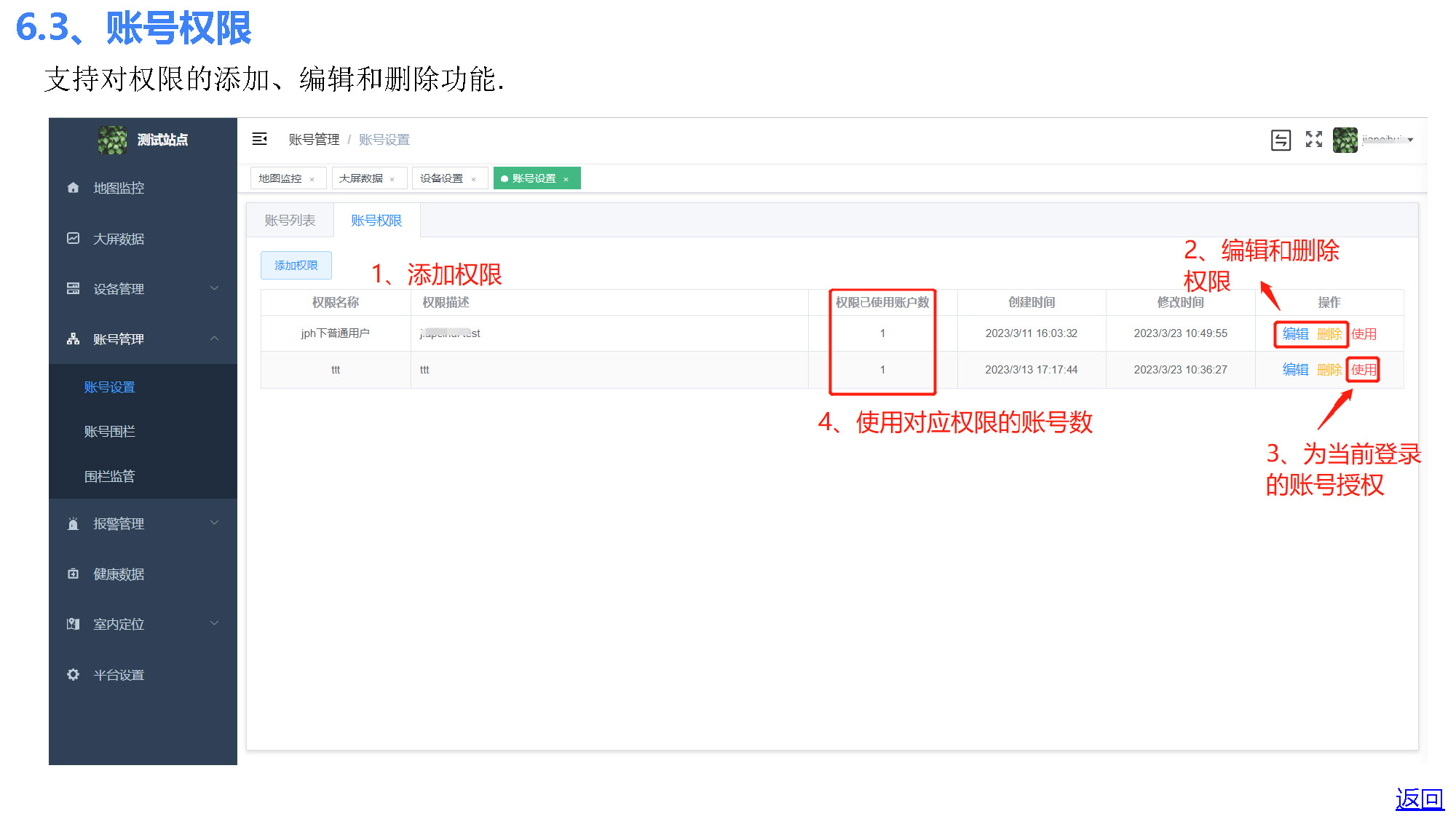1456x819 pixels.
Task: Click the 权限名称 column header
Action: click(x=336, y=302)
